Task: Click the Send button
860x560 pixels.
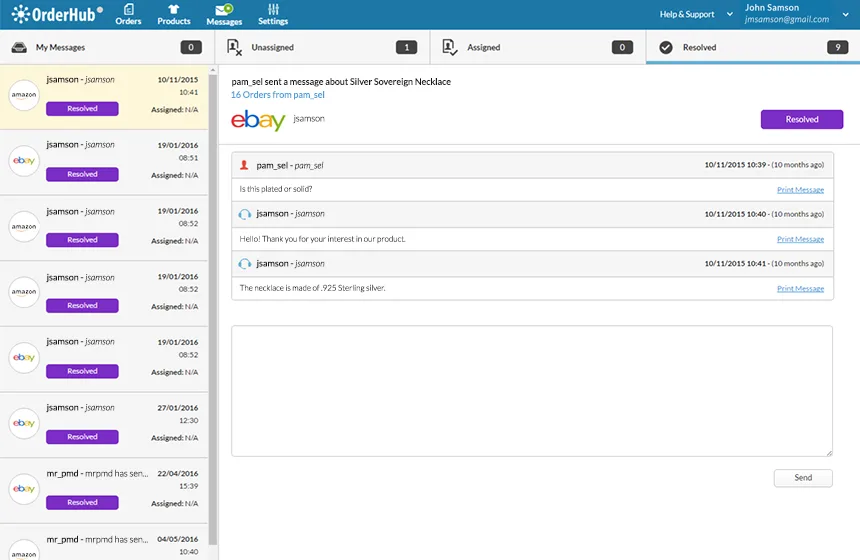Action: pyautogui.click(x=803, y=478)
